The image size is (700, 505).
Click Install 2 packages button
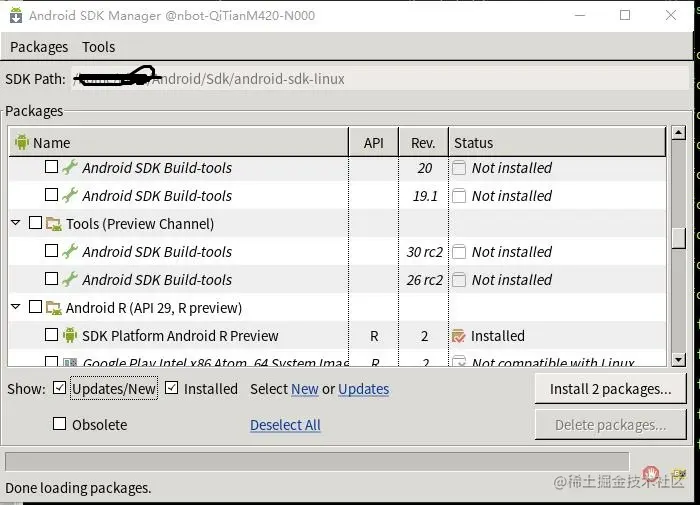(610, 388)
